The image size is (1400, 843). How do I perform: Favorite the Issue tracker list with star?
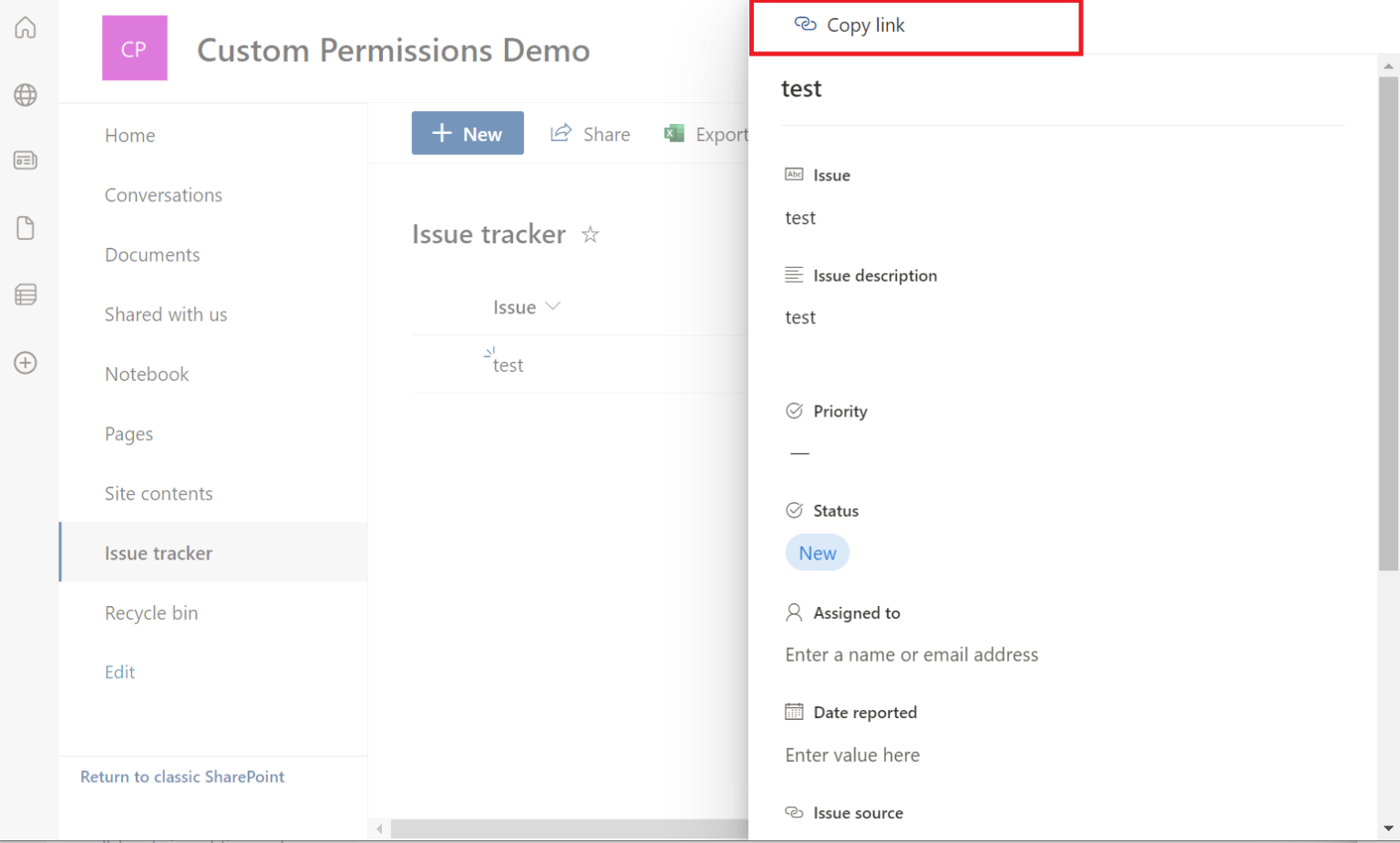pos(591,234)
